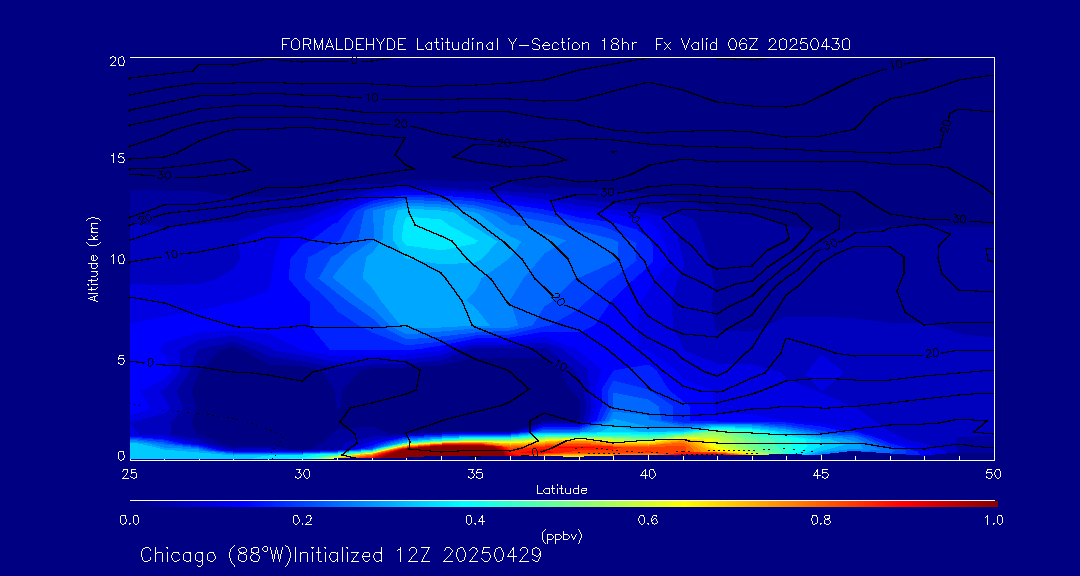This screenshot has height=576, width=1080.
Task: Click the latitude axis tick label 35
Action: point(475,473)
